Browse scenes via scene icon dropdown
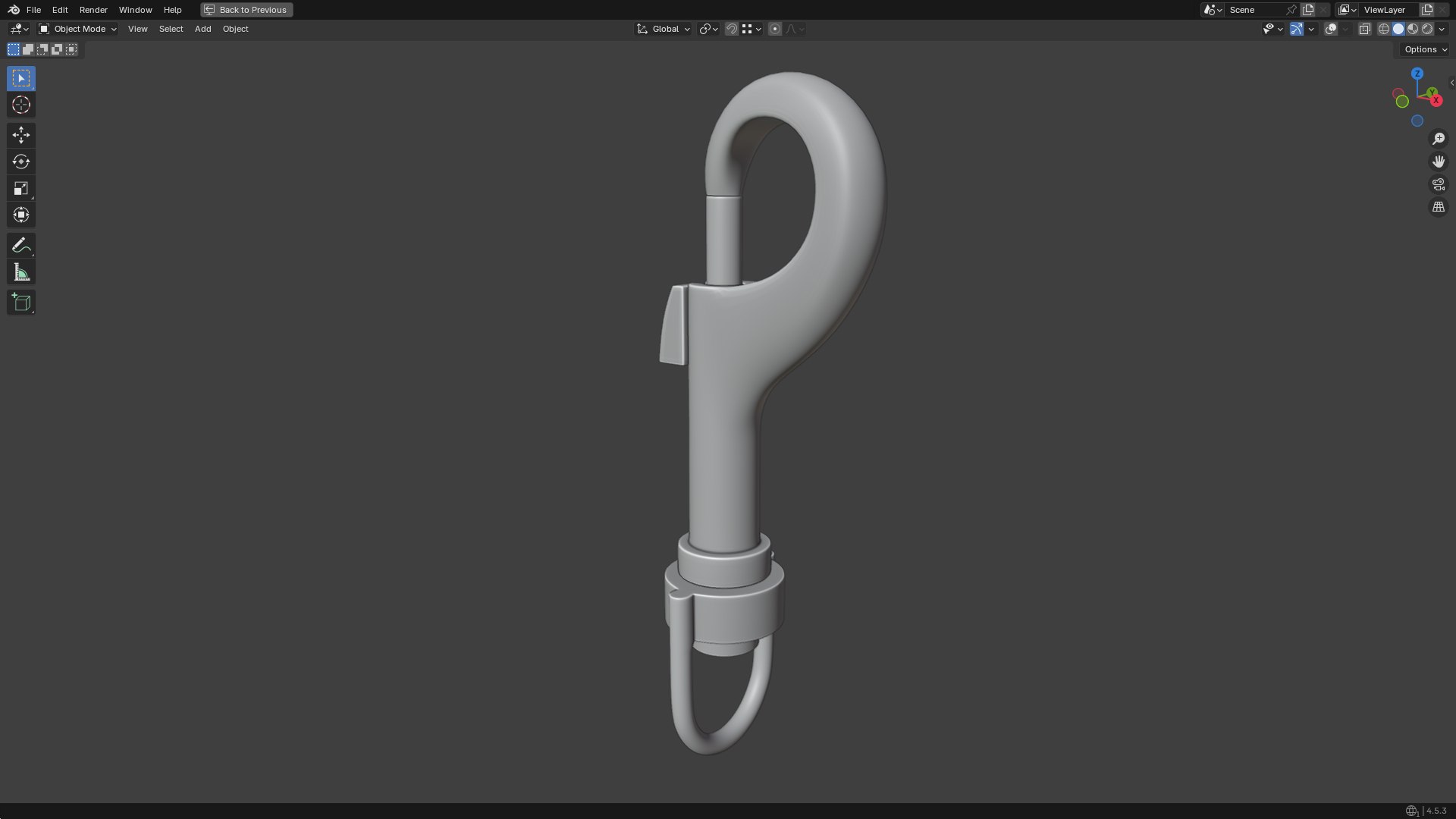 coord(1213,10)
